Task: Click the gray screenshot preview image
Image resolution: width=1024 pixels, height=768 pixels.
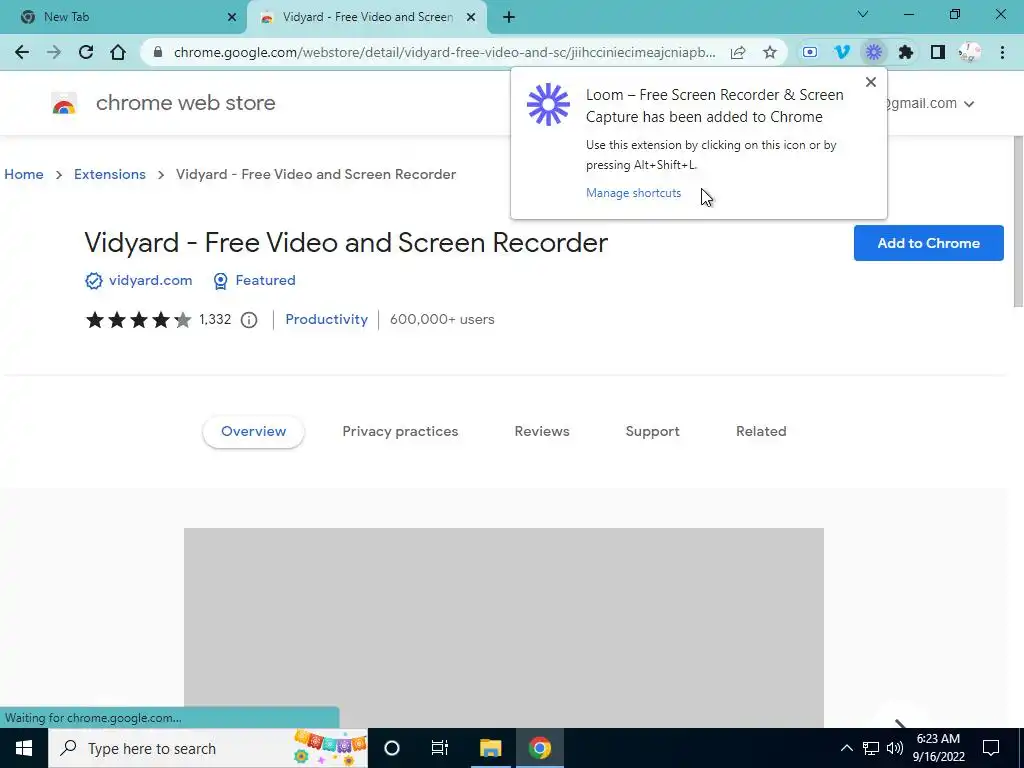Action: (x=504, y=628)
